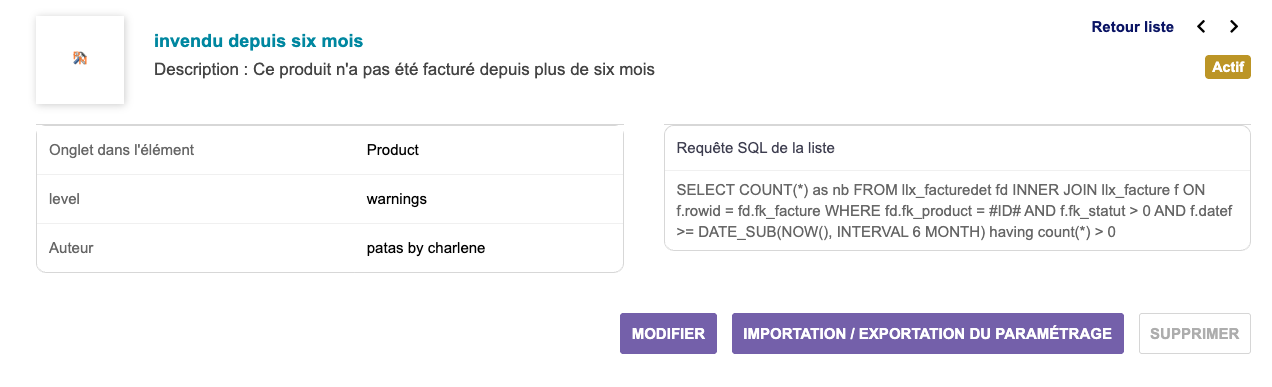Open the Retour liste link
The height and width of the screenshot is (387, 1272).
click(x=1132, y=27)
